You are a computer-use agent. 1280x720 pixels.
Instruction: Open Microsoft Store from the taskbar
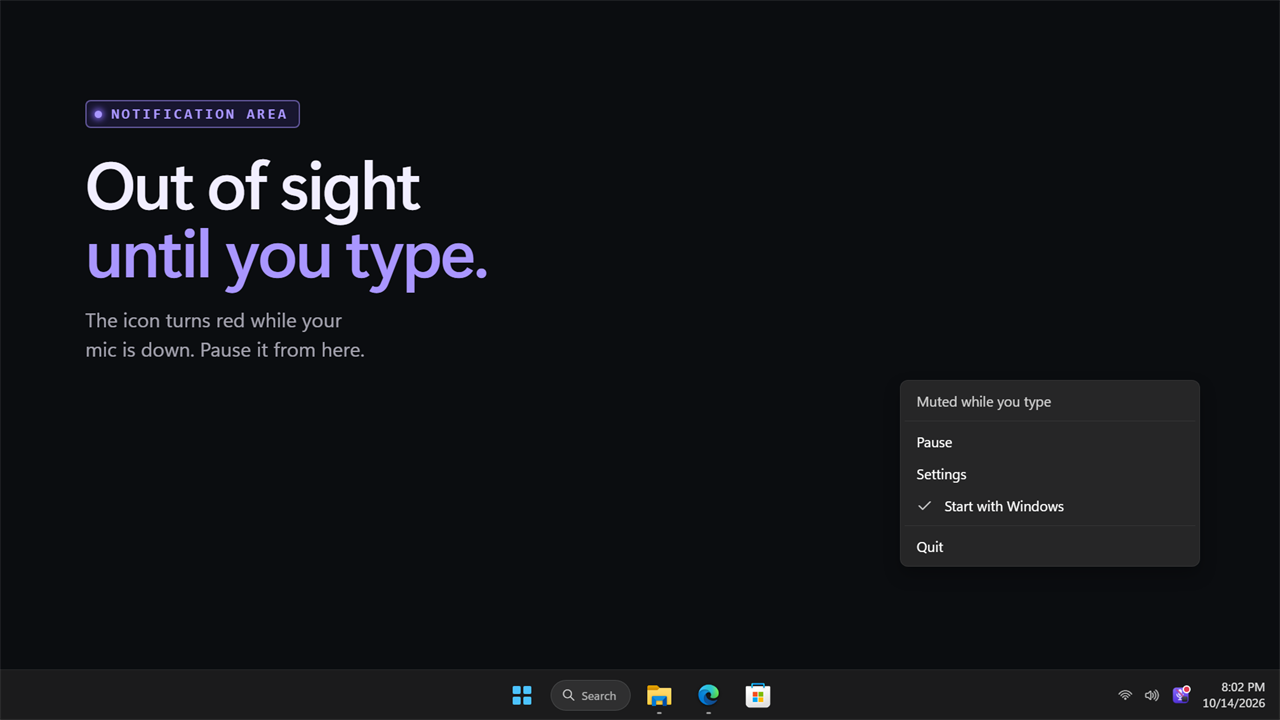pos(758,695)
